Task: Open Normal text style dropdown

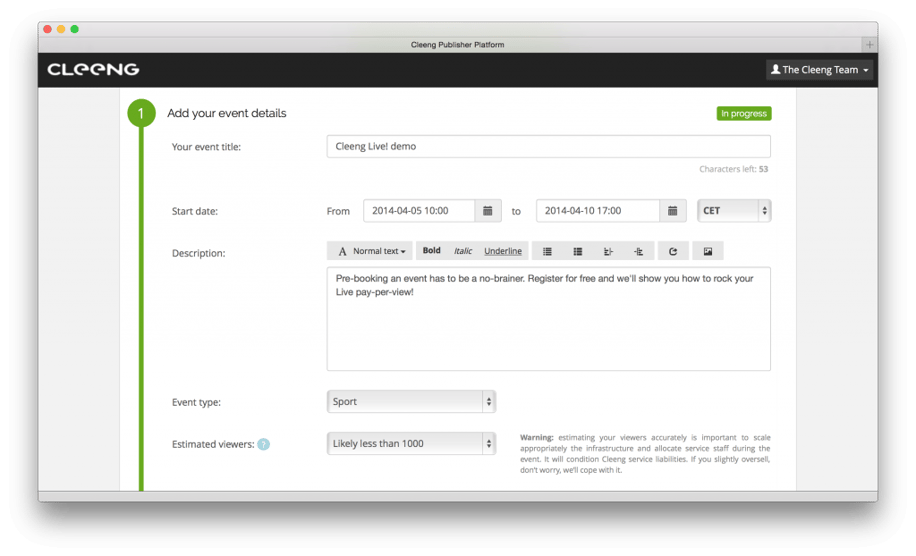Action: point(370,251)
